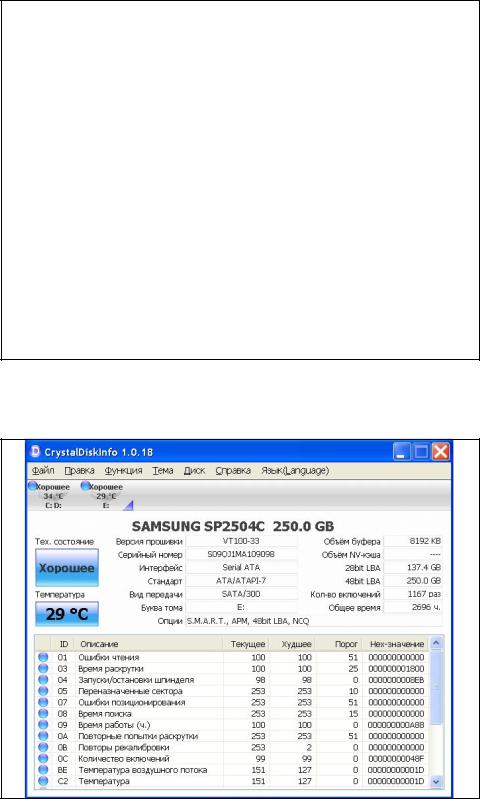Click the SMART list vertical scrollbar thumb
Screen dimensions: 480x799
(436, 687)
